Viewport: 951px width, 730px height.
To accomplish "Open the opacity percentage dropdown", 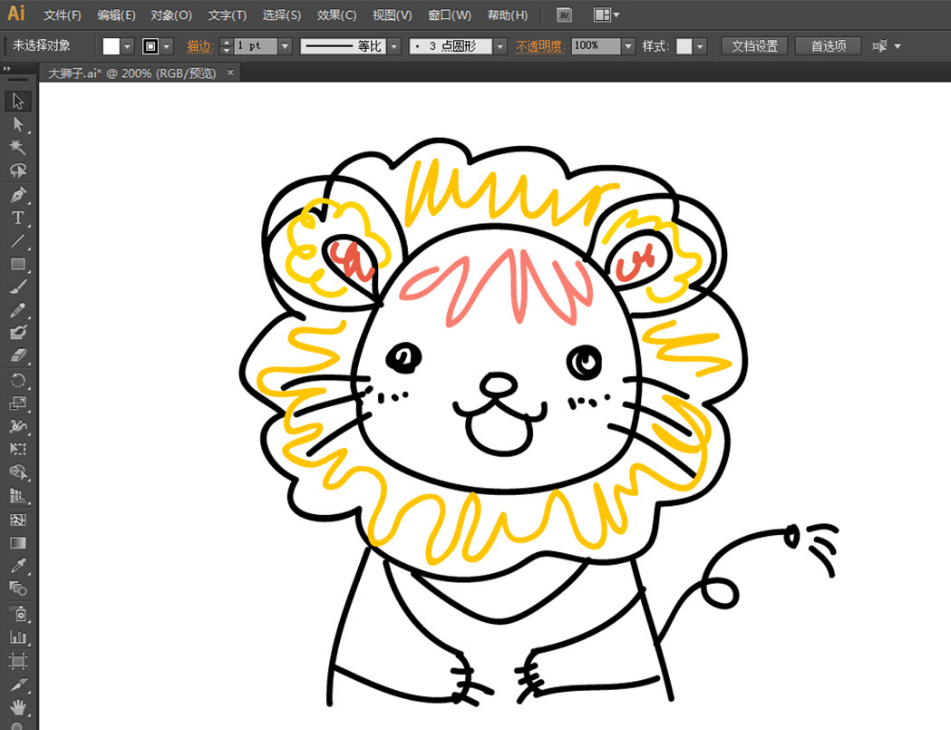I will point(628,46).
